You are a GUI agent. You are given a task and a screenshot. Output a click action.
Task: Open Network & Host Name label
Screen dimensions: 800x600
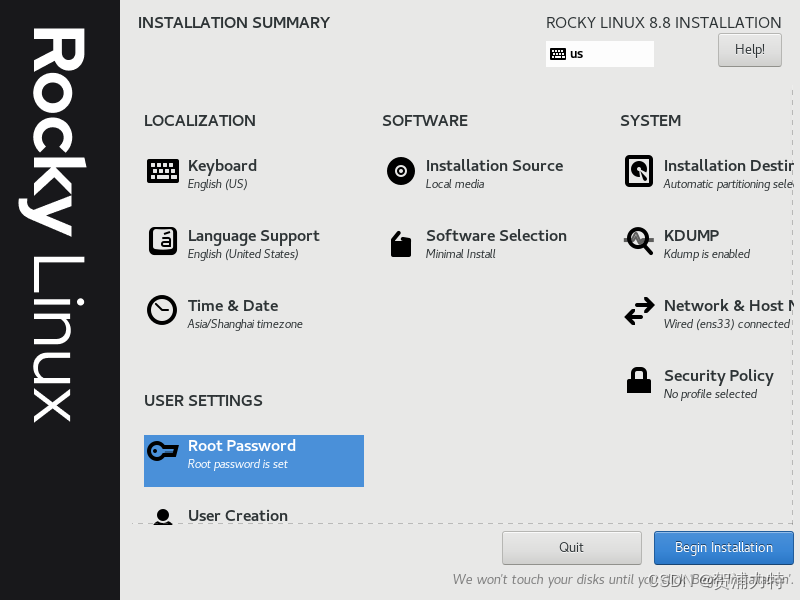729,306
